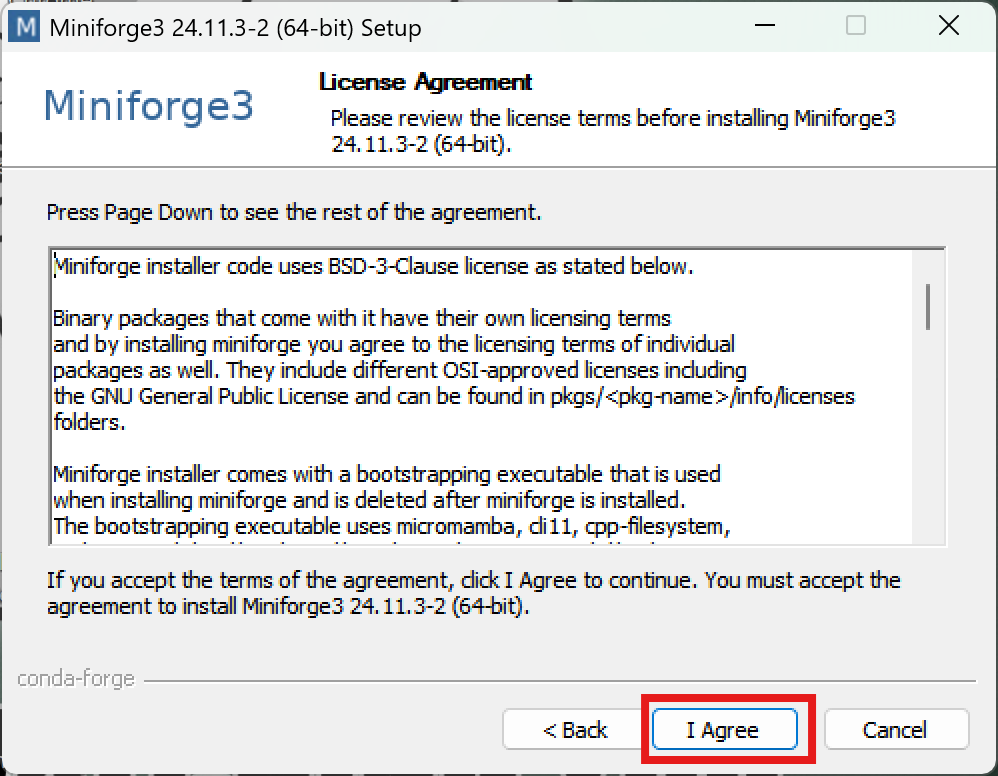998x776 pixels.
Task: Click the license text scrollbar thumb
Action: point(929,306)
